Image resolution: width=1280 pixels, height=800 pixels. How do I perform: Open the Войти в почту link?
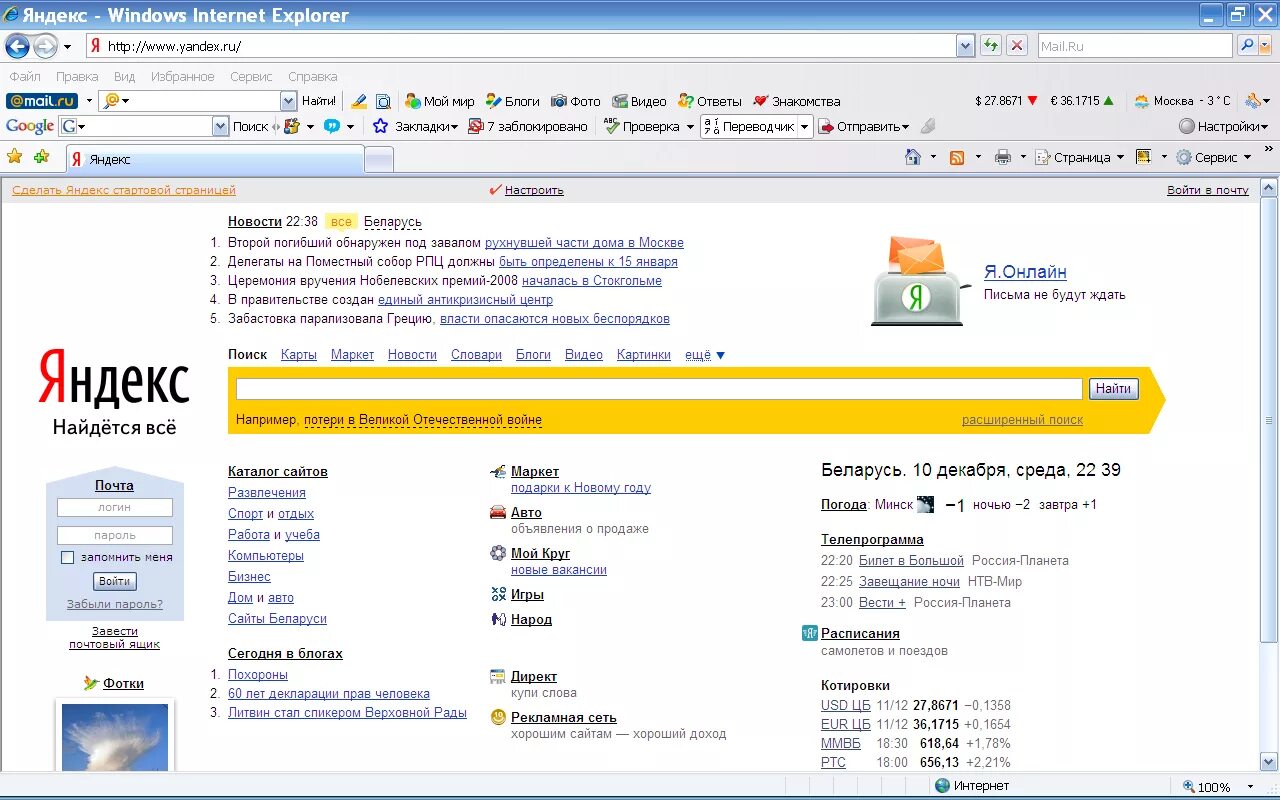pos(1208,190)
